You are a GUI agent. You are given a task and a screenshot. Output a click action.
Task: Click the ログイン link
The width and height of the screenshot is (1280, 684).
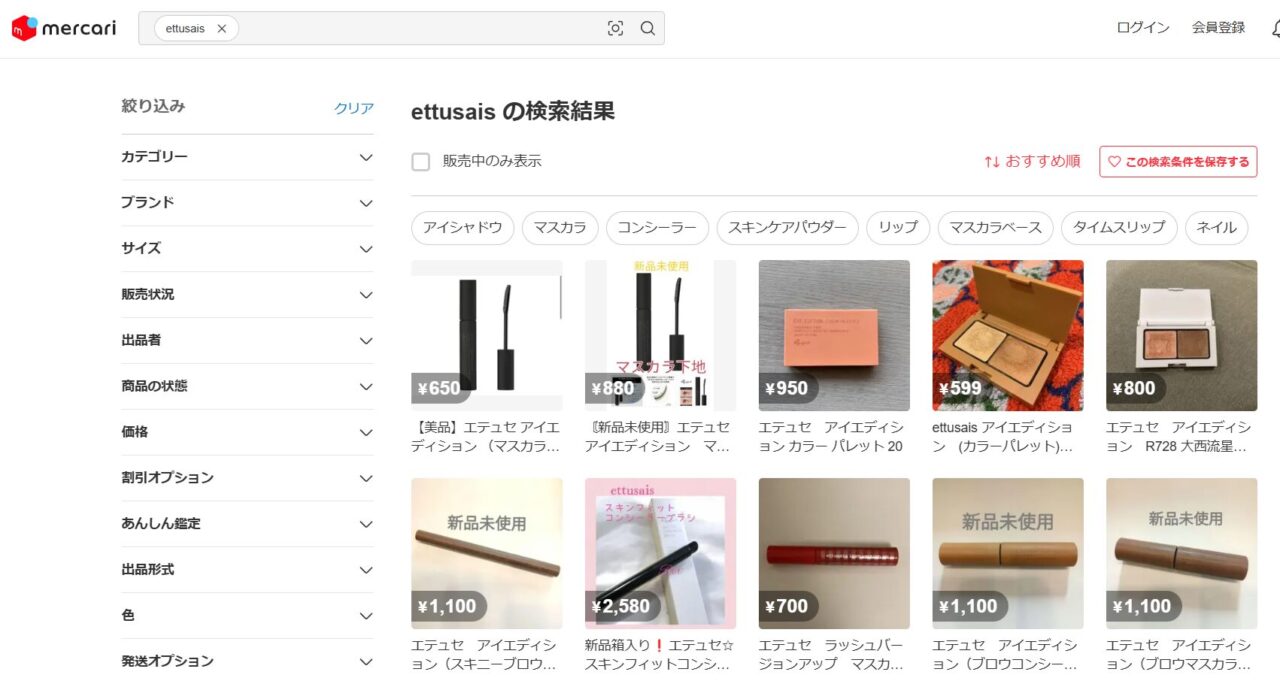click(x=1143, y=28)
